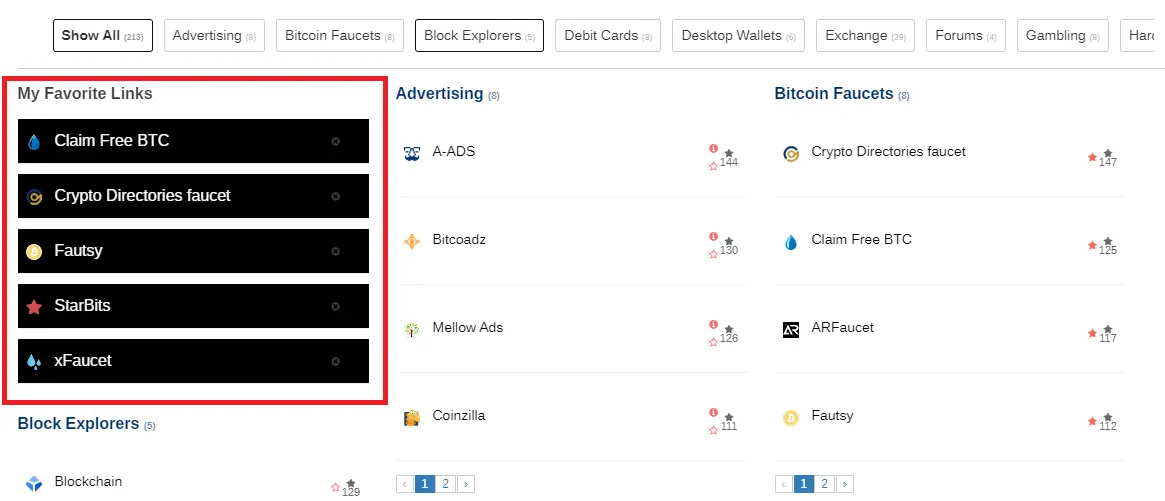
Task: Unfavorite Crypto Directories faucet using the red star in Bitcoin Faucets
Action: tap(1092, 157)
